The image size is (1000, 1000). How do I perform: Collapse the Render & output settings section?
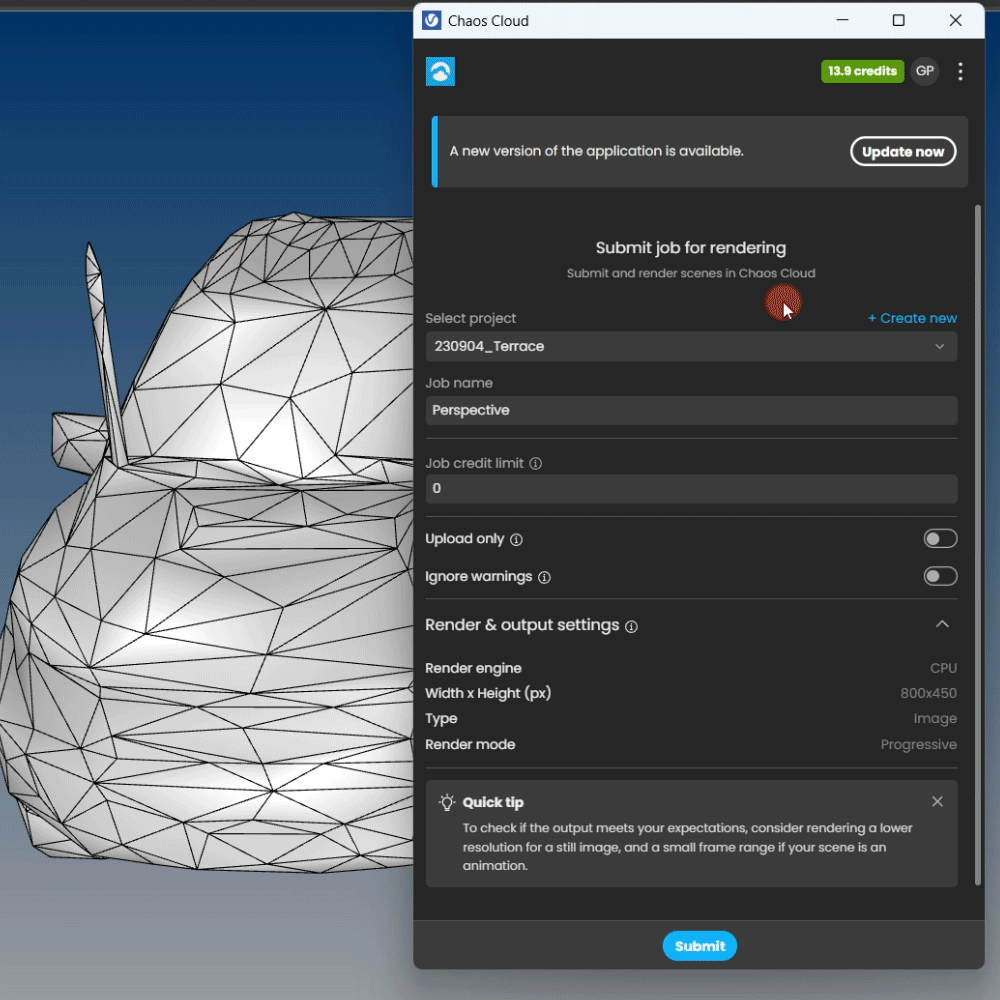pos(942,624)
